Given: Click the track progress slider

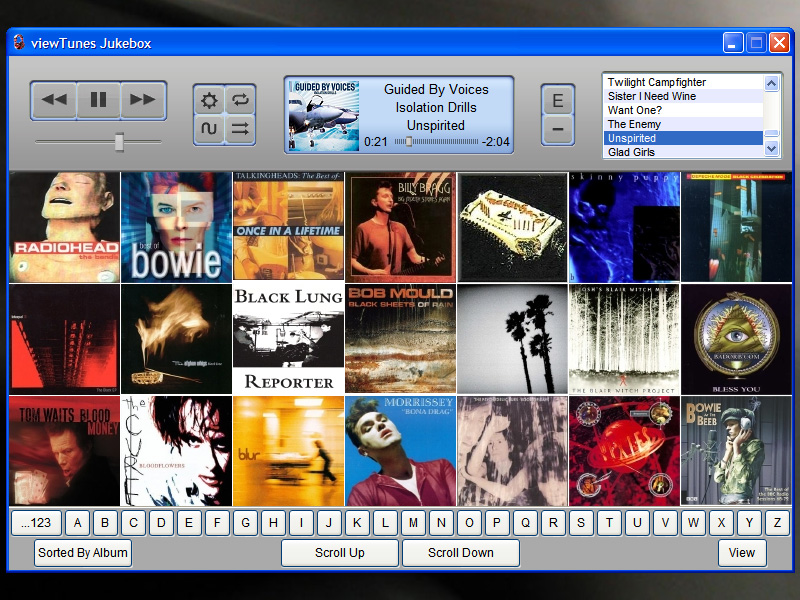Looking at the screenshot, I should 436,142.
